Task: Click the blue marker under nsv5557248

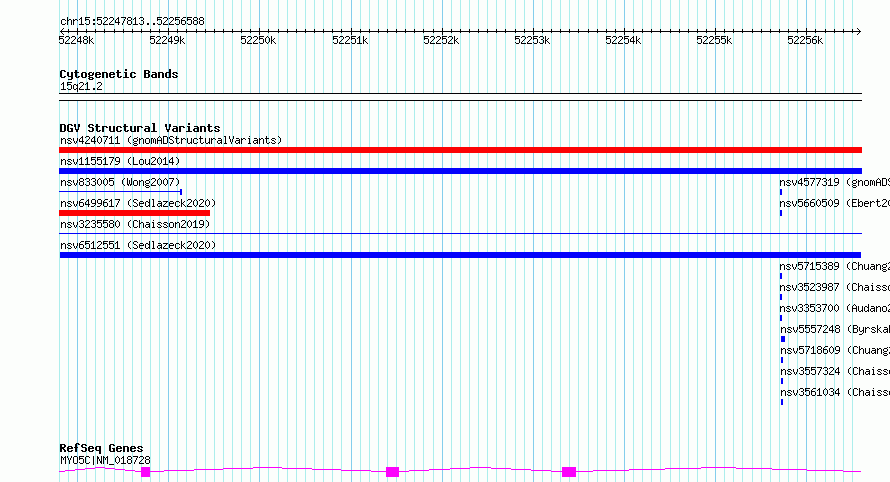Action: tap(783, 339)
